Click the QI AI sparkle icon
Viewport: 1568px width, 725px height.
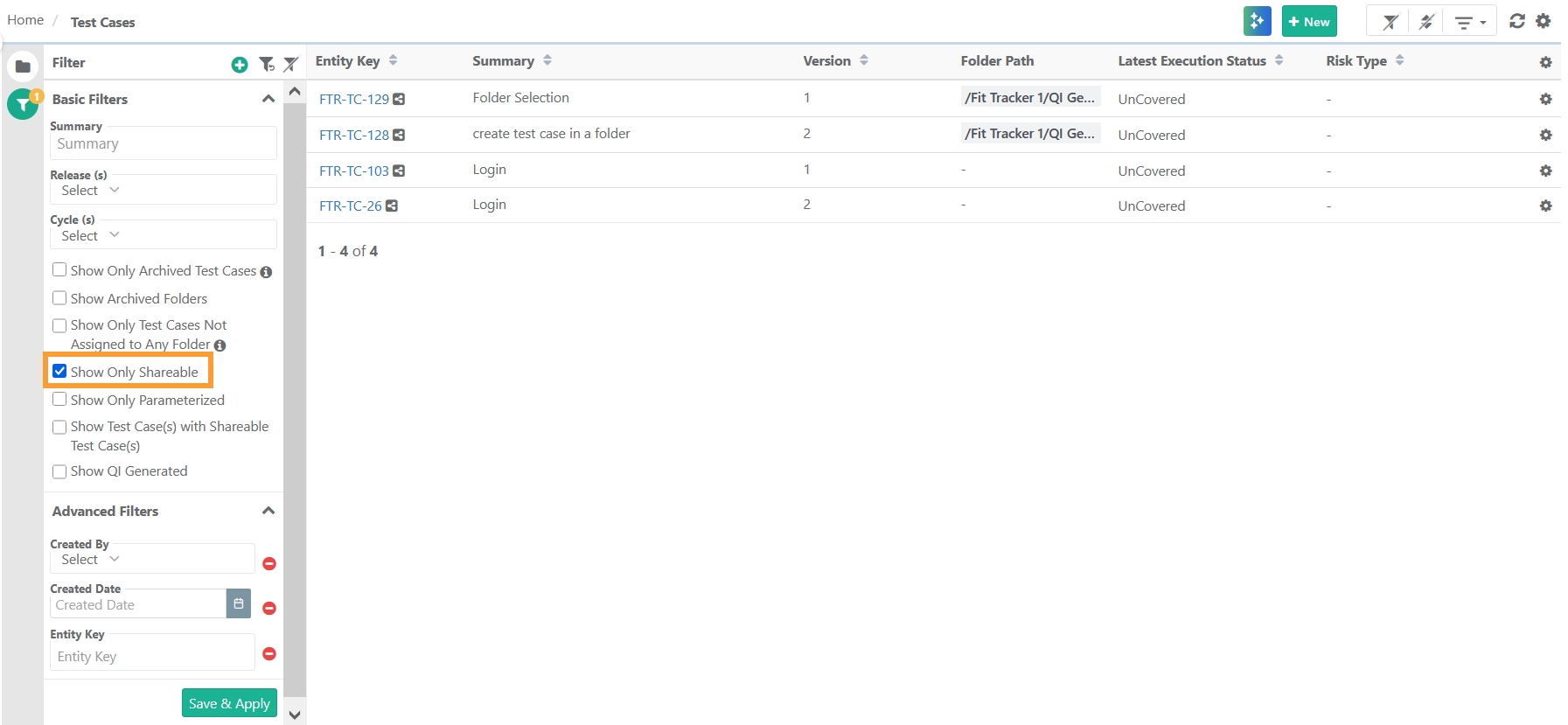click(1257, 22)
